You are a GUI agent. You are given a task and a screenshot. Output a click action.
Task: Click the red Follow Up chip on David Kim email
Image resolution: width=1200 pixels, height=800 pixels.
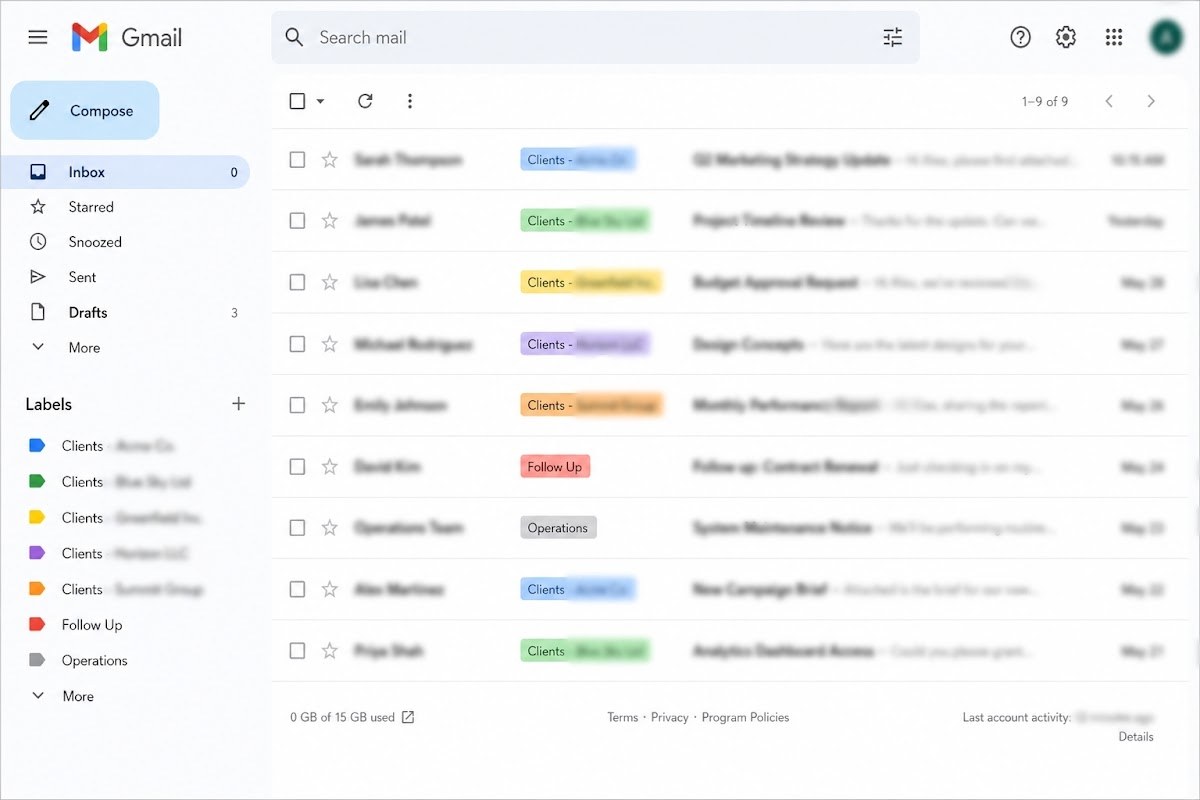pos(555,467)
